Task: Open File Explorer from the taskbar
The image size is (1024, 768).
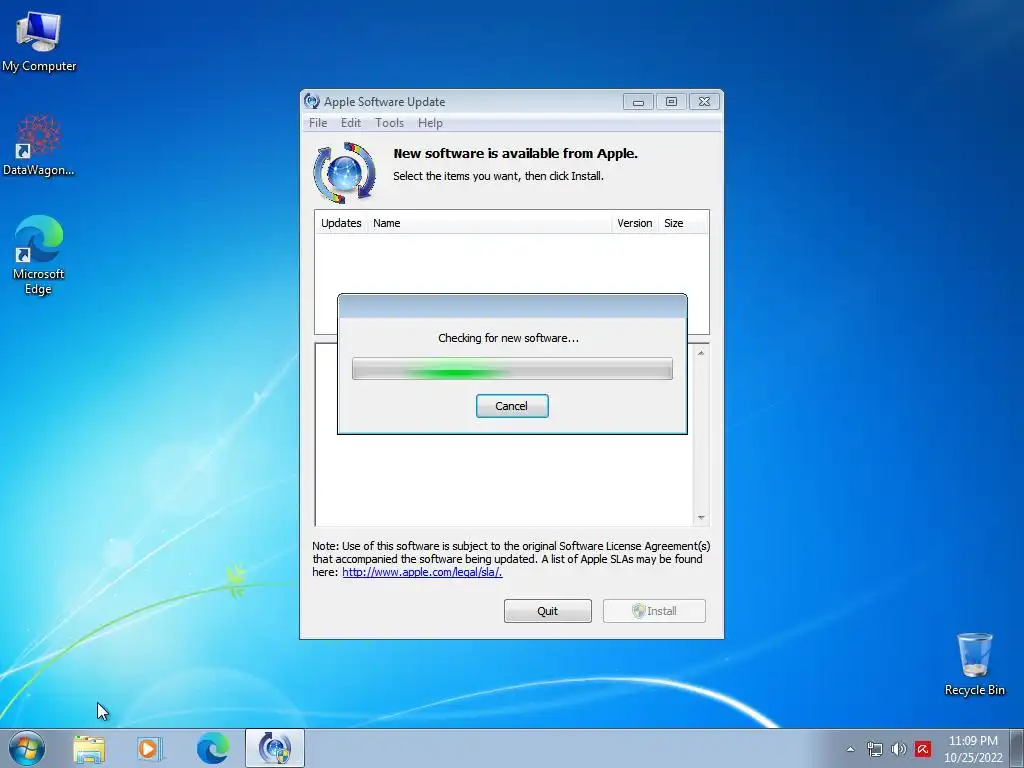Action: [x=89, y=749]
